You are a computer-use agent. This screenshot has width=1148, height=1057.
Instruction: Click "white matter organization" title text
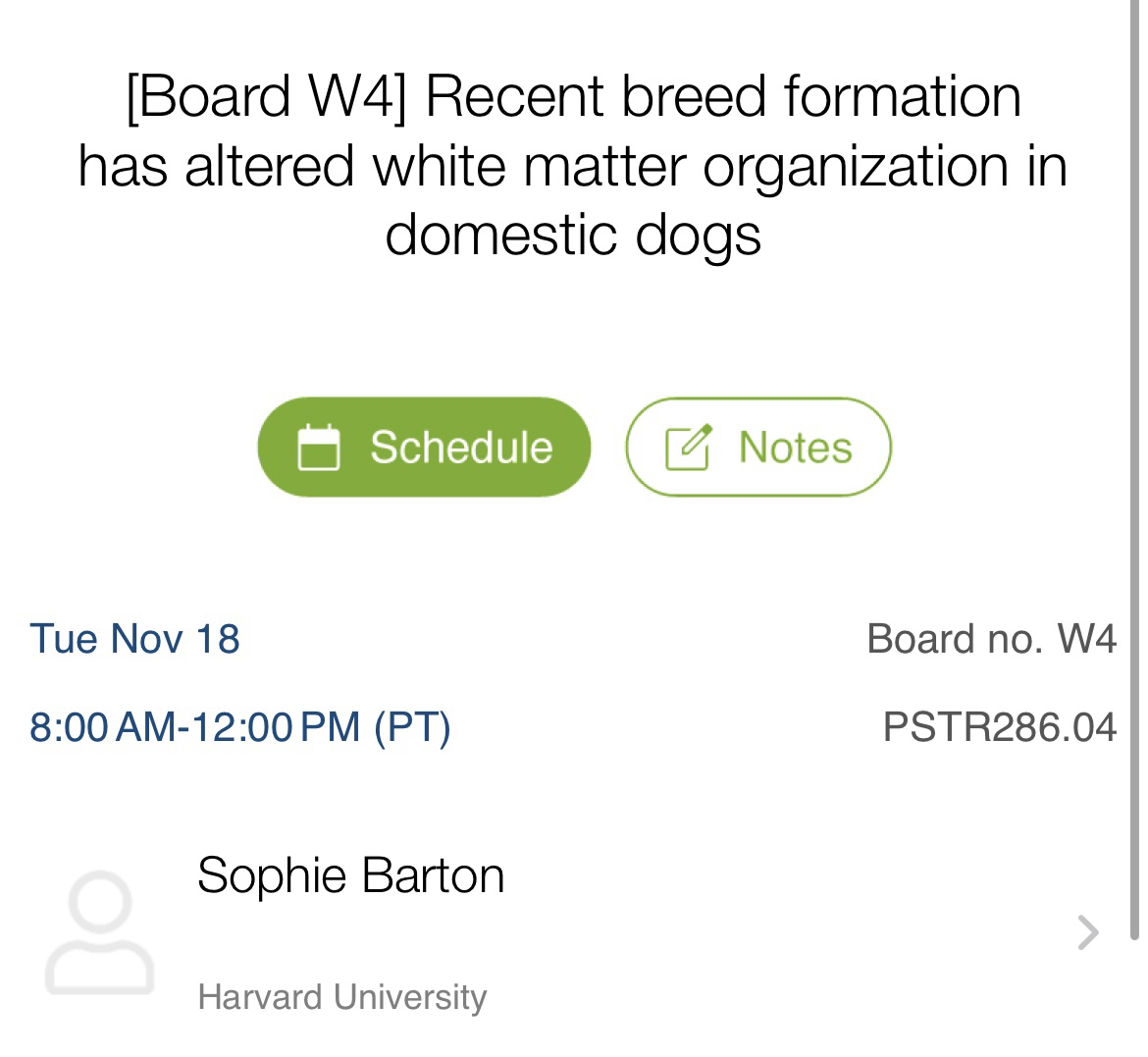692,166
